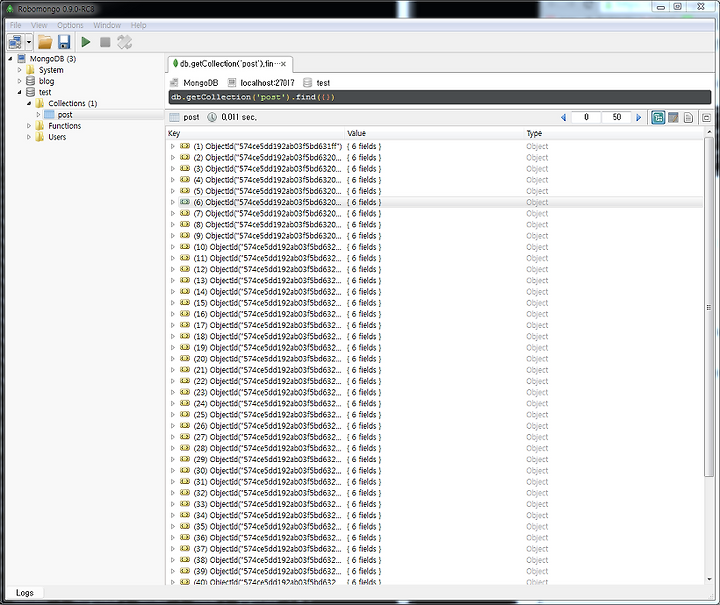Expand the blog database
Screen dimensions: 720x605
19,81
